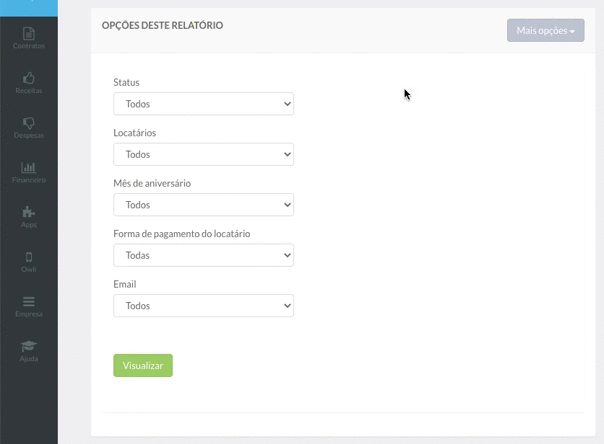Open the Ajuda graduation cap icon

[x=29, y=346]
